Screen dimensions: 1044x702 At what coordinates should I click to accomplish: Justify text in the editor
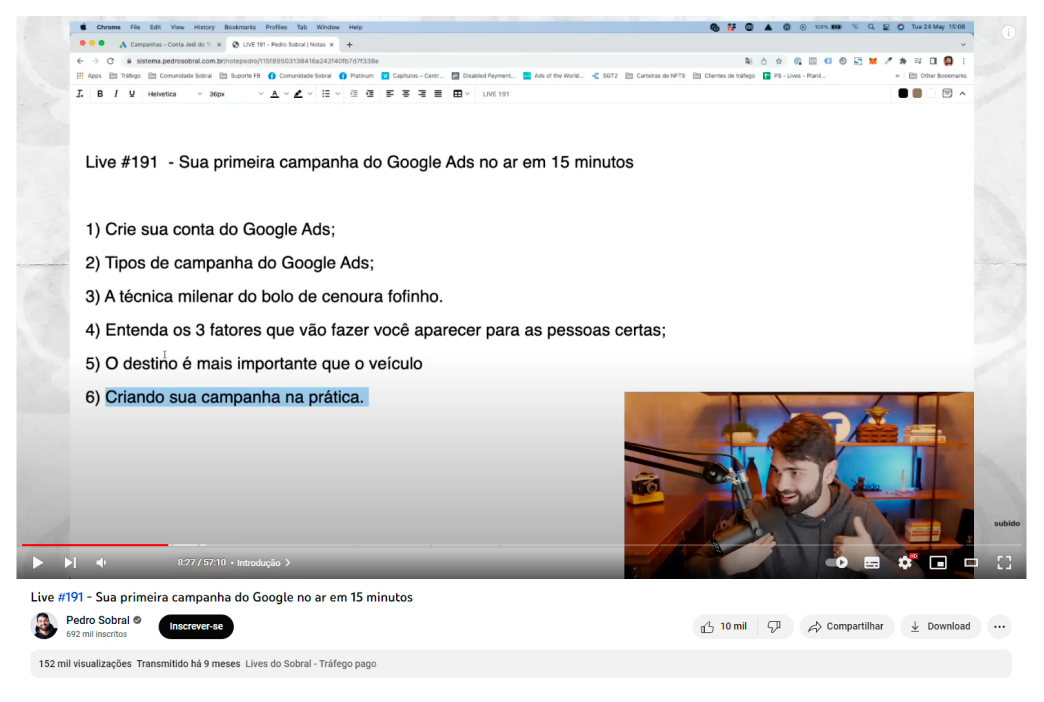tap(438, 94)
